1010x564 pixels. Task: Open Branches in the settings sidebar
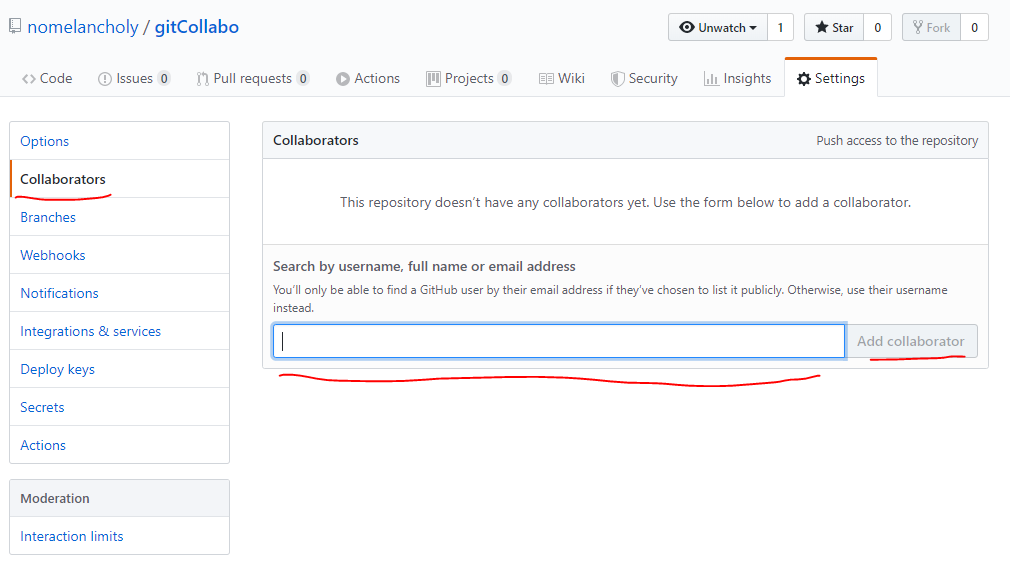pos(120,217)
